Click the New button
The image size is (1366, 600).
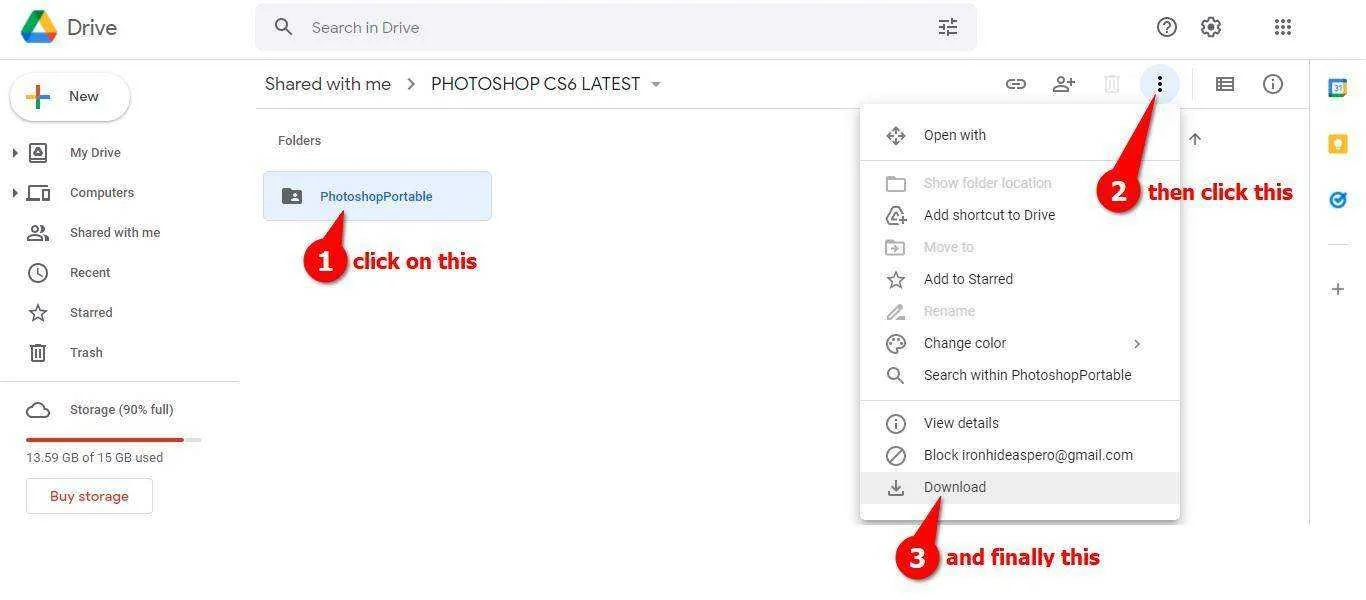(69, 97)
